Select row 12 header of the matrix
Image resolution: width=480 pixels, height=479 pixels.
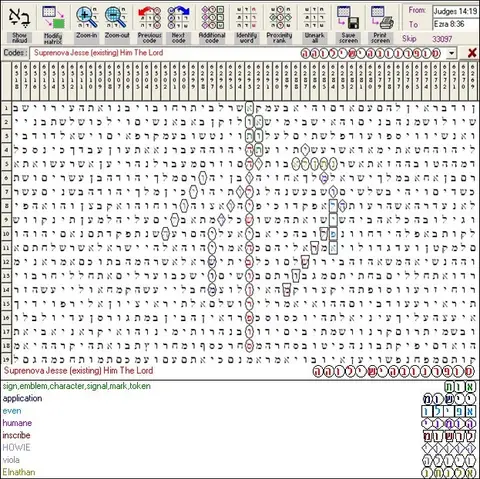coord(6,262)
